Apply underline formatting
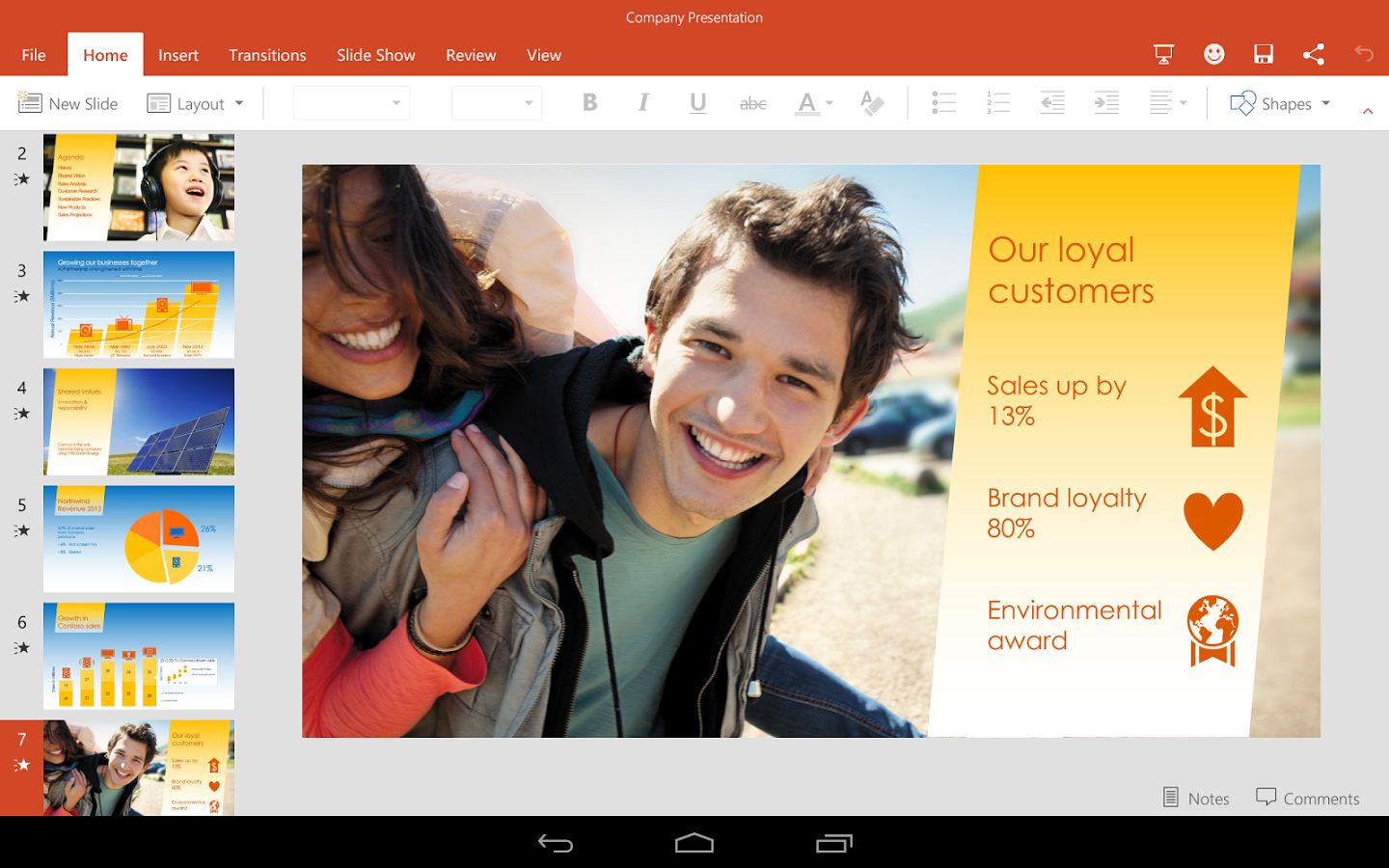 697,102
